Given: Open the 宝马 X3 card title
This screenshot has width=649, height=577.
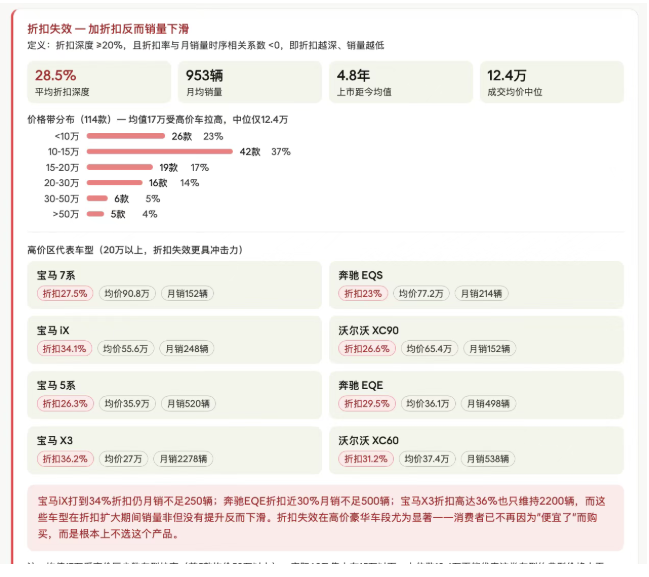Looking at the screenshot, I should (x=55, y=440).
